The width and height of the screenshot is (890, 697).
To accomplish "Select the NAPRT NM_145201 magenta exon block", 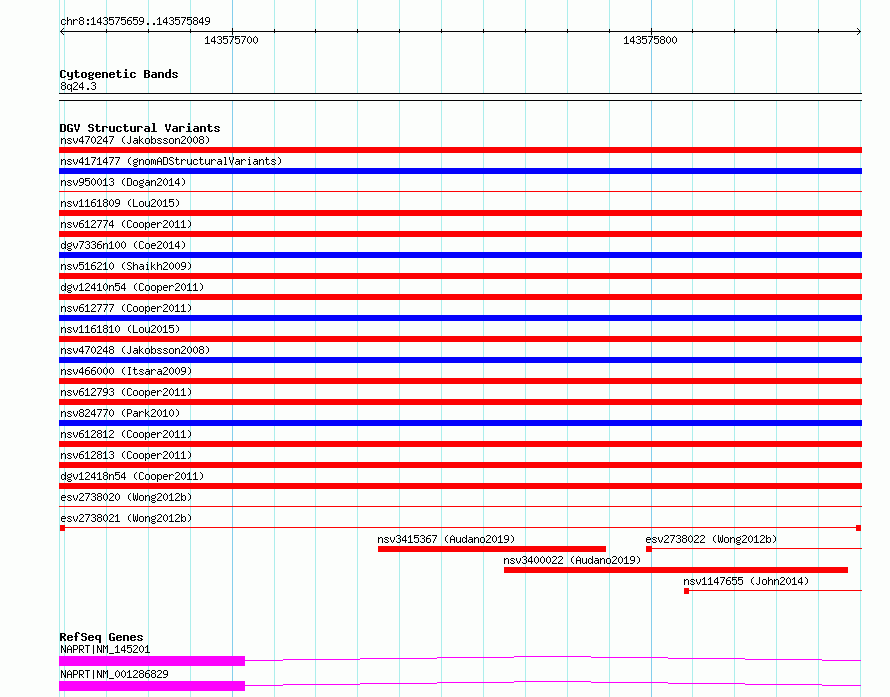I will tap(152, 661).
